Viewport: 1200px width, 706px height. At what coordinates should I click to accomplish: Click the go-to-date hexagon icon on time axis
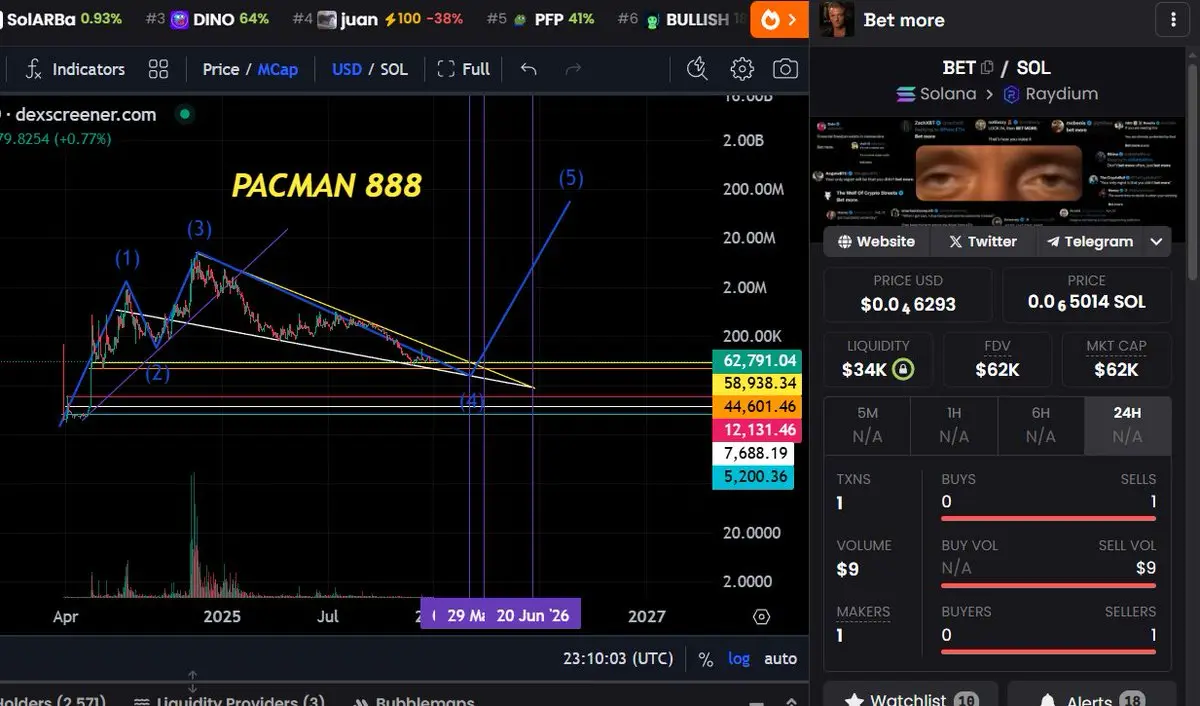(x=762, y=616)
